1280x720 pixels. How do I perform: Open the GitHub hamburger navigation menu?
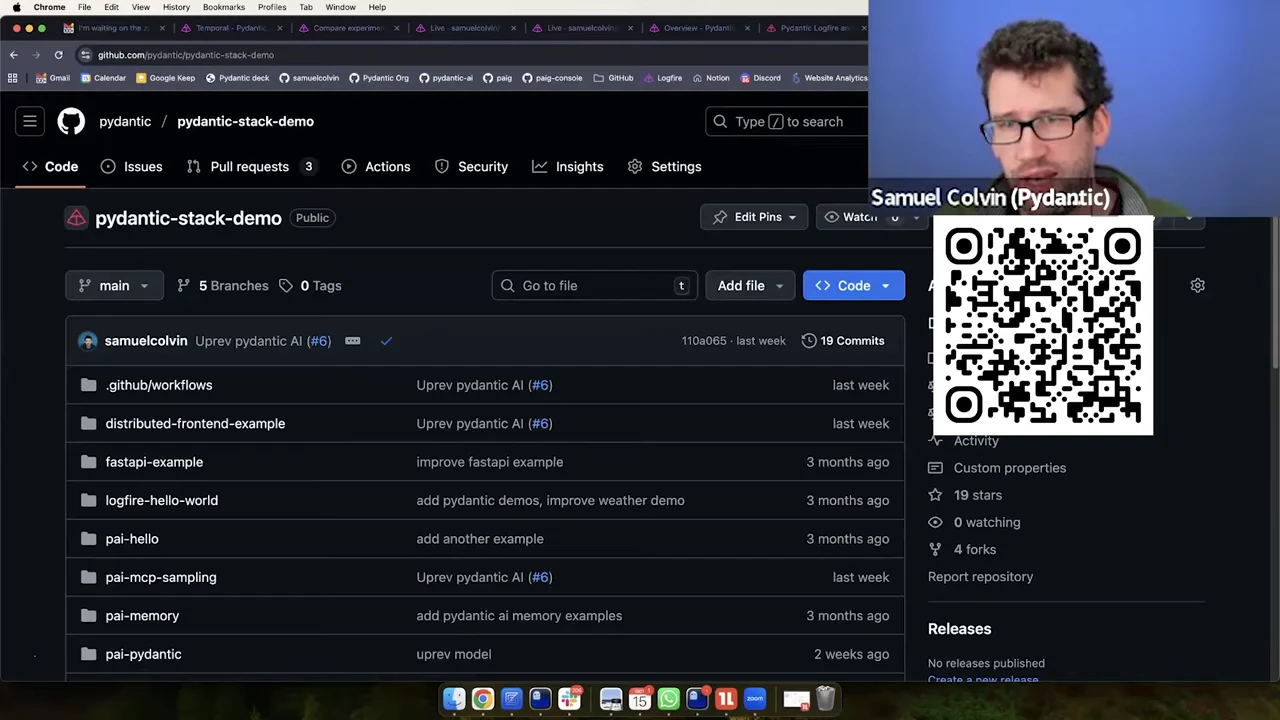click(x=30, y=121)
